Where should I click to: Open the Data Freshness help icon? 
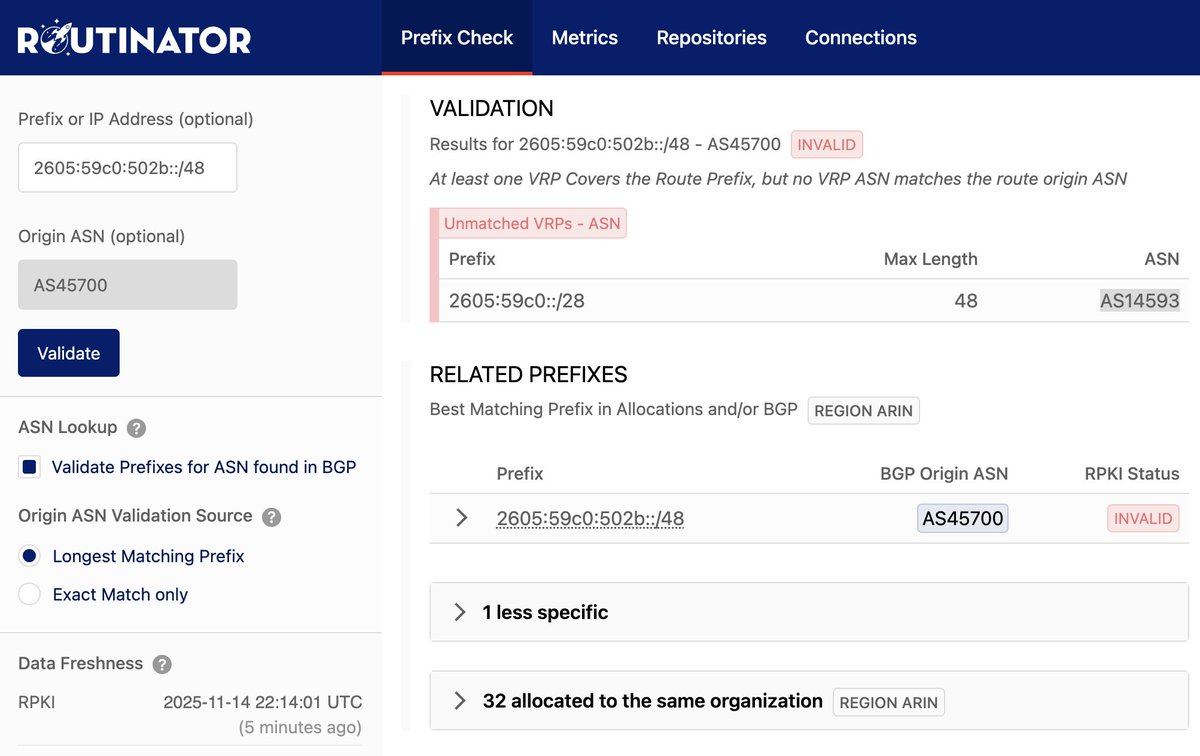tap(162, 665)
